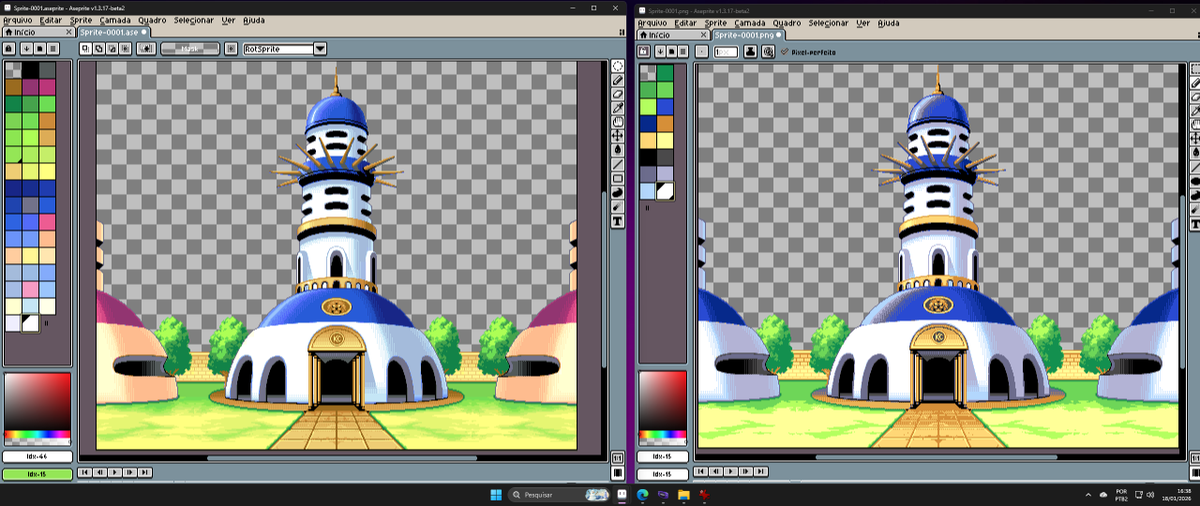Select the Paint Bucket tool in left window
The height and width of the screenshot is (506, 1200).
[618, 150]
